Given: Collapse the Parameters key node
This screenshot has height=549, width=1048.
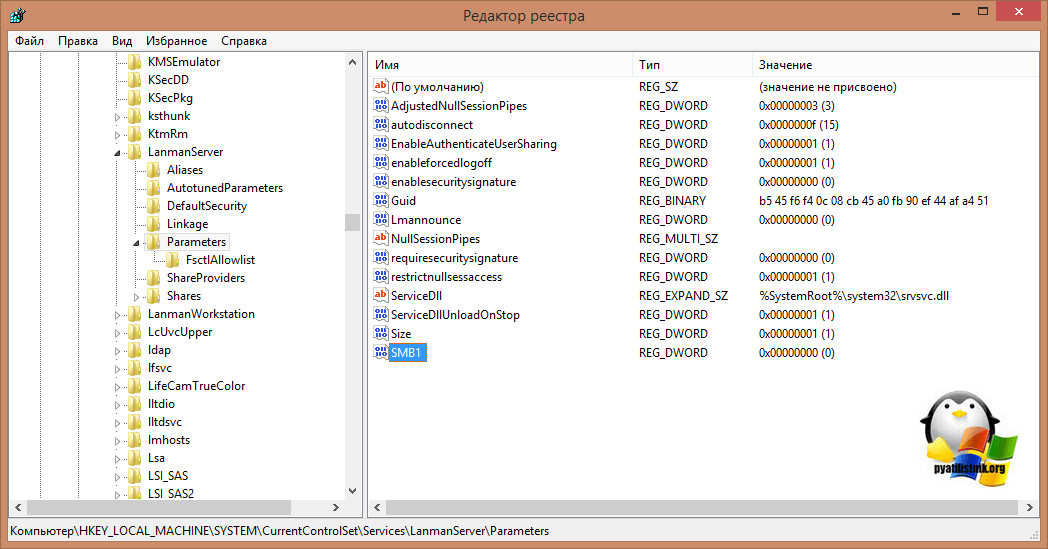Looking at the screenshot, I should click(x=137, y=243).
